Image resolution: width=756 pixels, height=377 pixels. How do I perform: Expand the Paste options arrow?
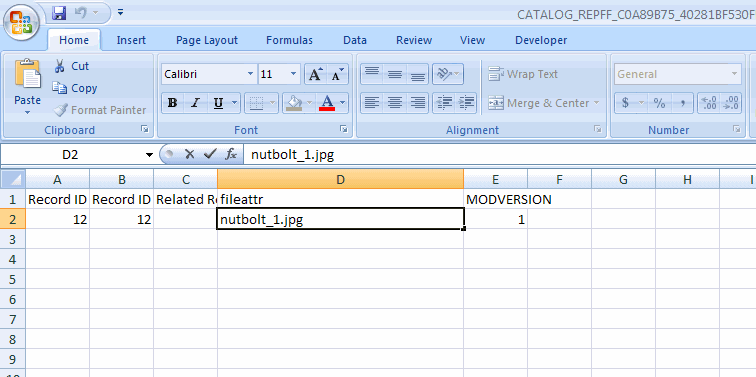(x=27, y=112)
